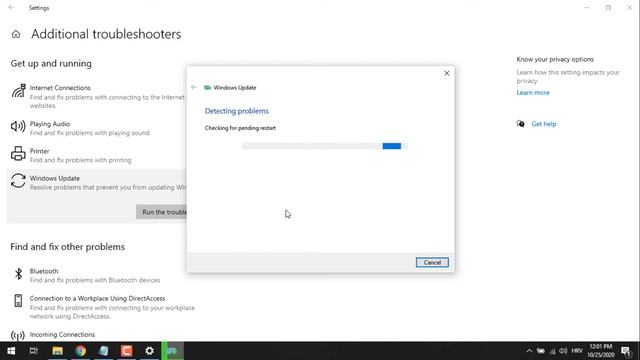Image resolution: width=640 pixels, height=360 pixels.
Task: Switch to Settings gear in taskbar
Action: click(x=149, y=351)
